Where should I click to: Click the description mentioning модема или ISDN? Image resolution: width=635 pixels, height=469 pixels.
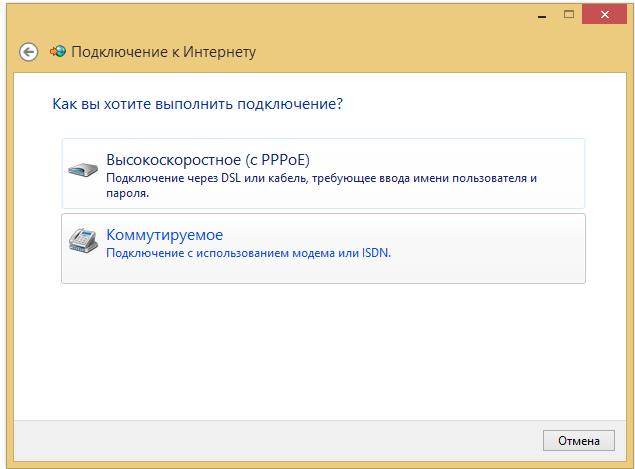[248, 253]
